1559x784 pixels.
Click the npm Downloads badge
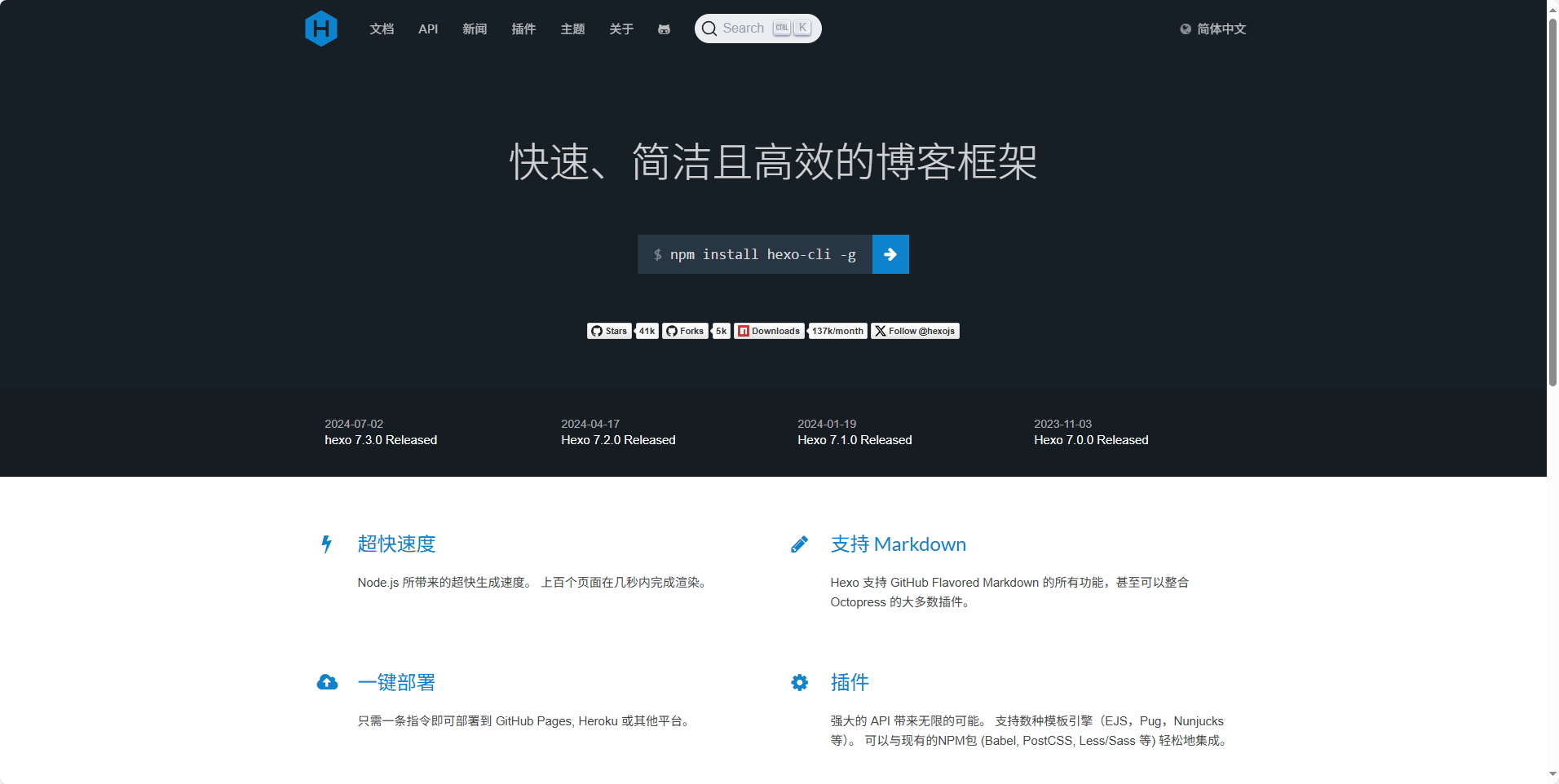pyautogui.click(x=769, y=331)
